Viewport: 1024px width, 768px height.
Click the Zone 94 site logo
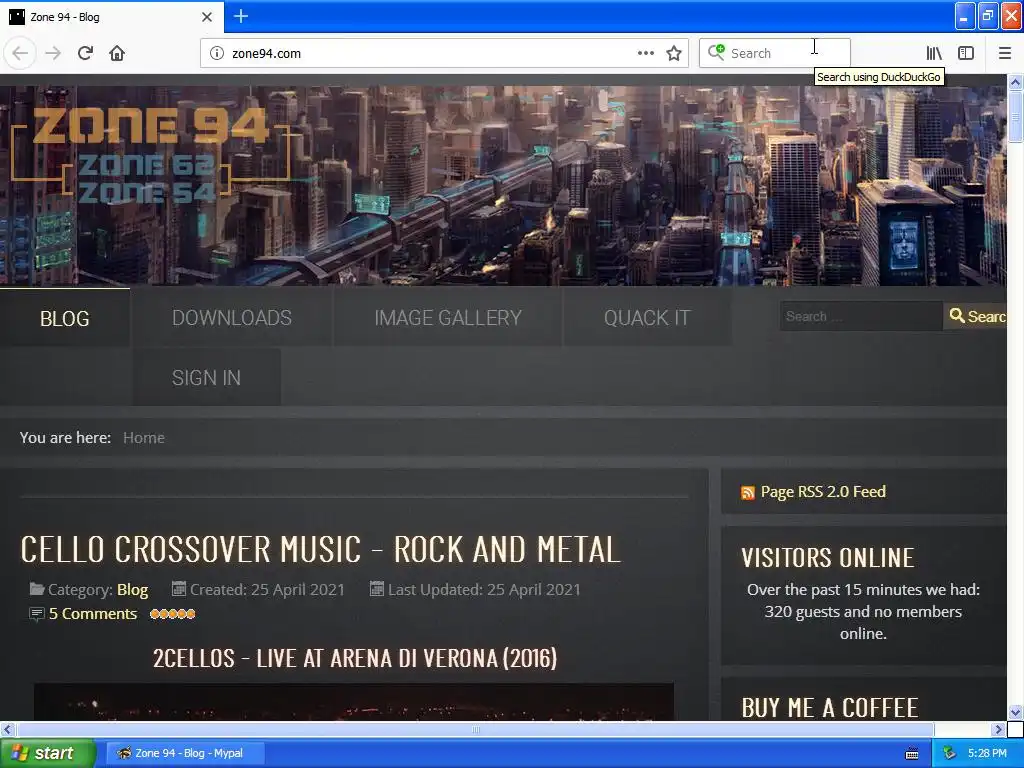point(151,153)
